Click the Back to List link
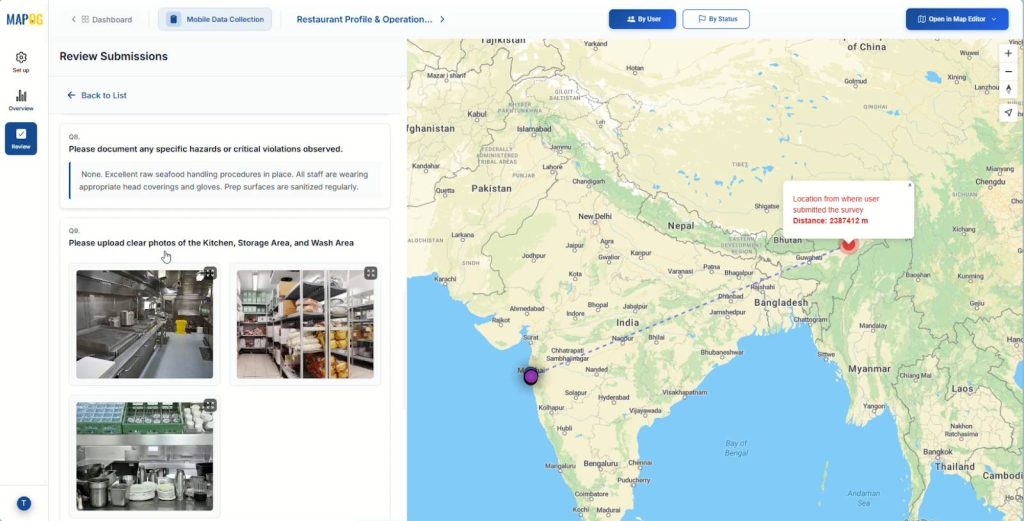Screen dimensions: 1024x521 coord(97,95)
